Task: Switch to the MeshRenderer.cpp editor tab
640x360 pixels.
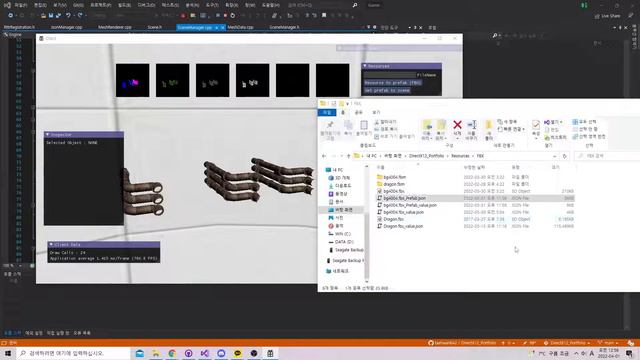Action: pyautogui.click(x=115, y=27)
